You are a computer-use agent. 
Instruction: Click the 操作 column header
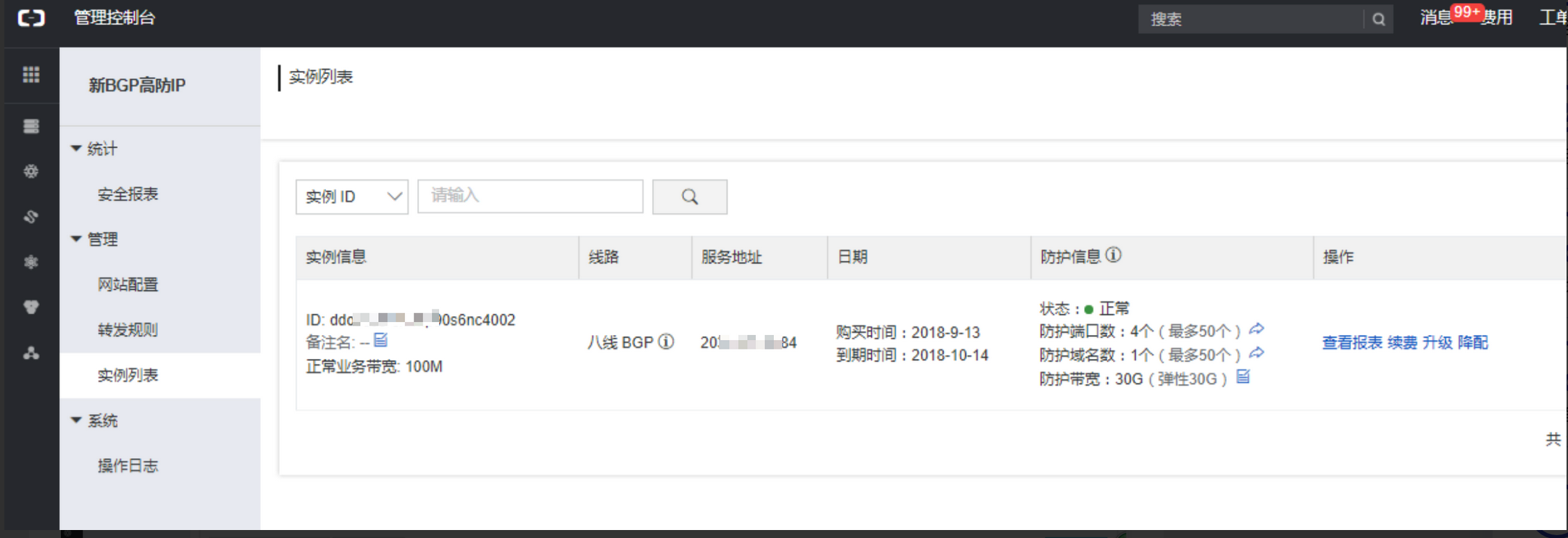[x=1338, y=257]
